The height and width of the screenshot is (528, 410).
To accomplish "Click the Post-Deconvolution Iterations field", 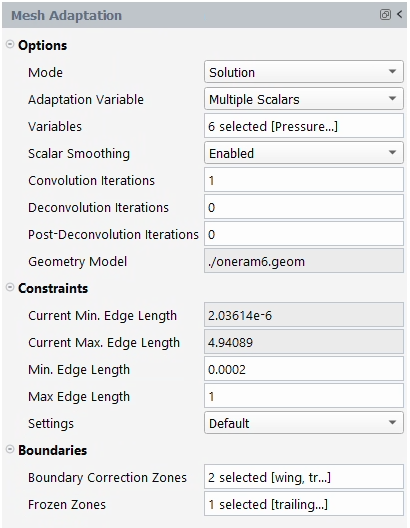I will point(304,234).
